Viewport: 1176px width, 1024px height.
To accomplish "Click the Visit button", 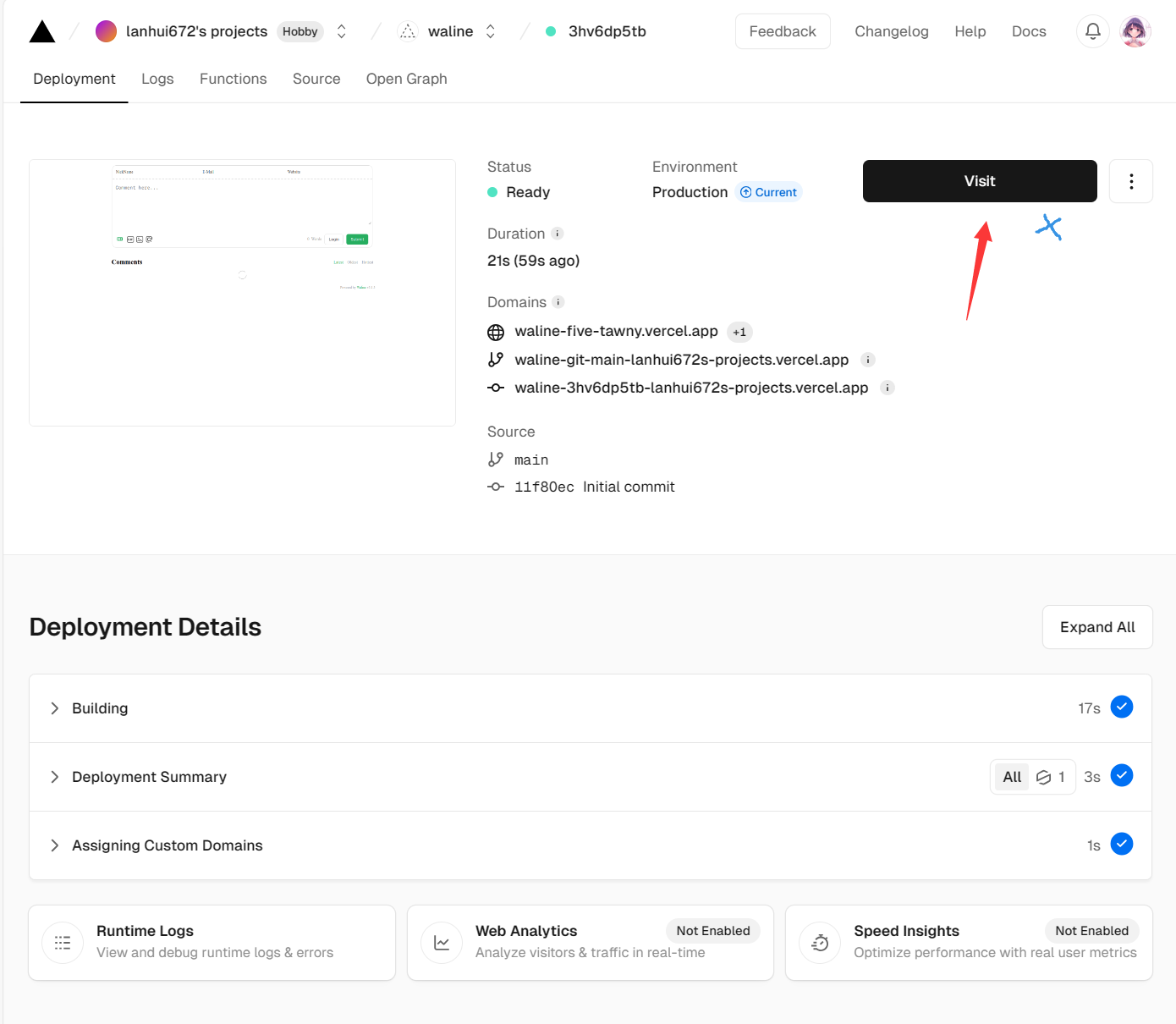I will (979, 181).
